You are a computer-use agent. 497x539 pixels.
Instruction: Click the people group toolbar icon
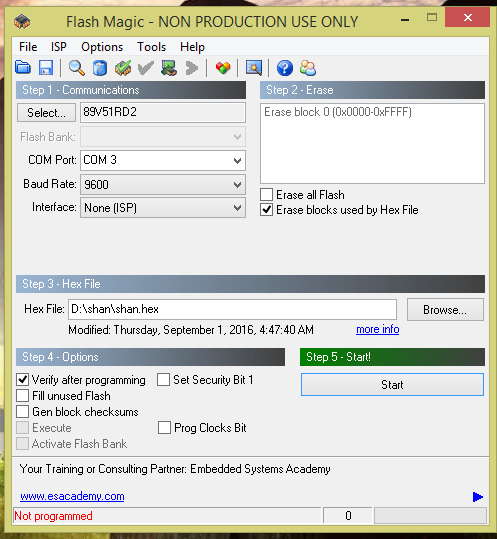308,67
